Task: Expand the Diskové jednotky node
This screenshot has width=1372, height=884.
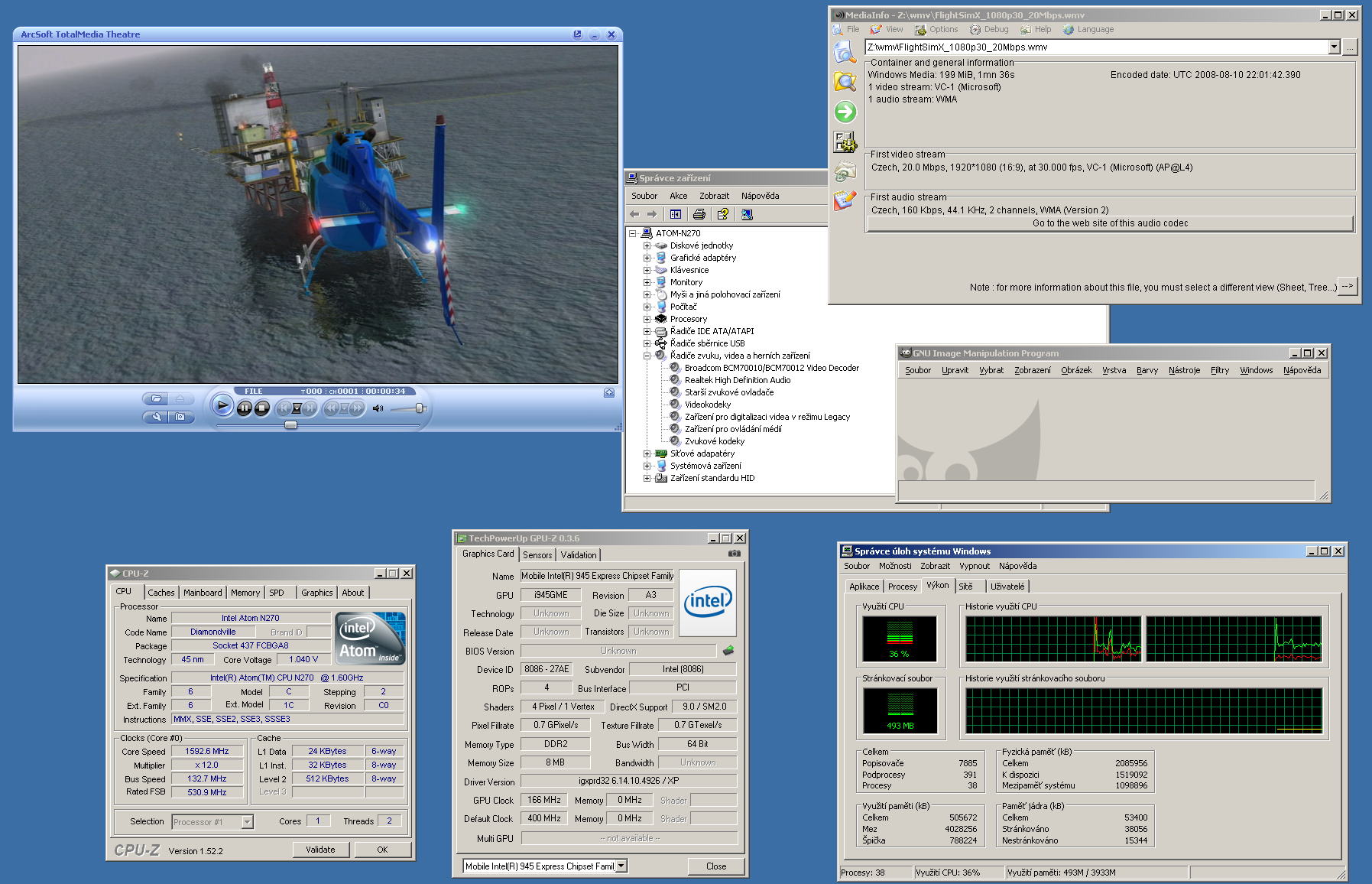Action: [647, 245]
